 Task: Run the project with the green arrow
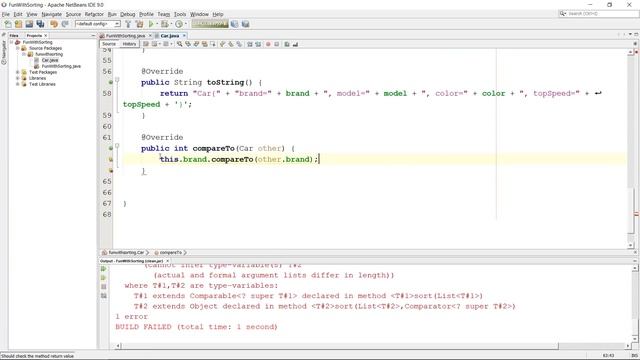pyautogui.click(x=151, y=24)
